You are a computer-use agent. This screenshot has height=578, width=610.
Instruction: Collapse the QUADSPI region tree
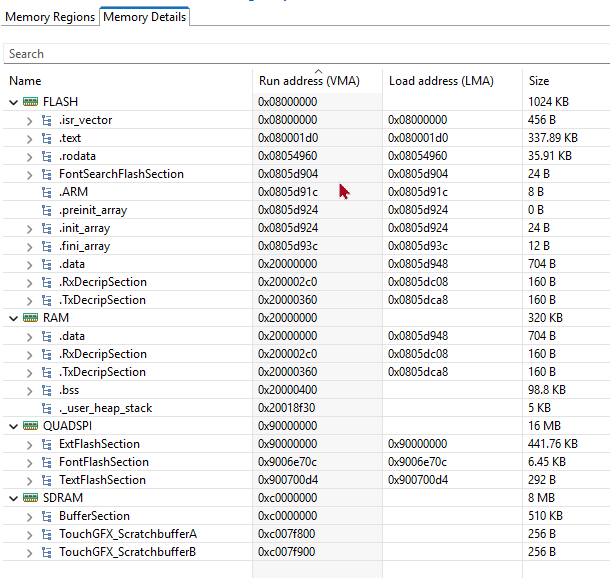click(x=13, y=426)
